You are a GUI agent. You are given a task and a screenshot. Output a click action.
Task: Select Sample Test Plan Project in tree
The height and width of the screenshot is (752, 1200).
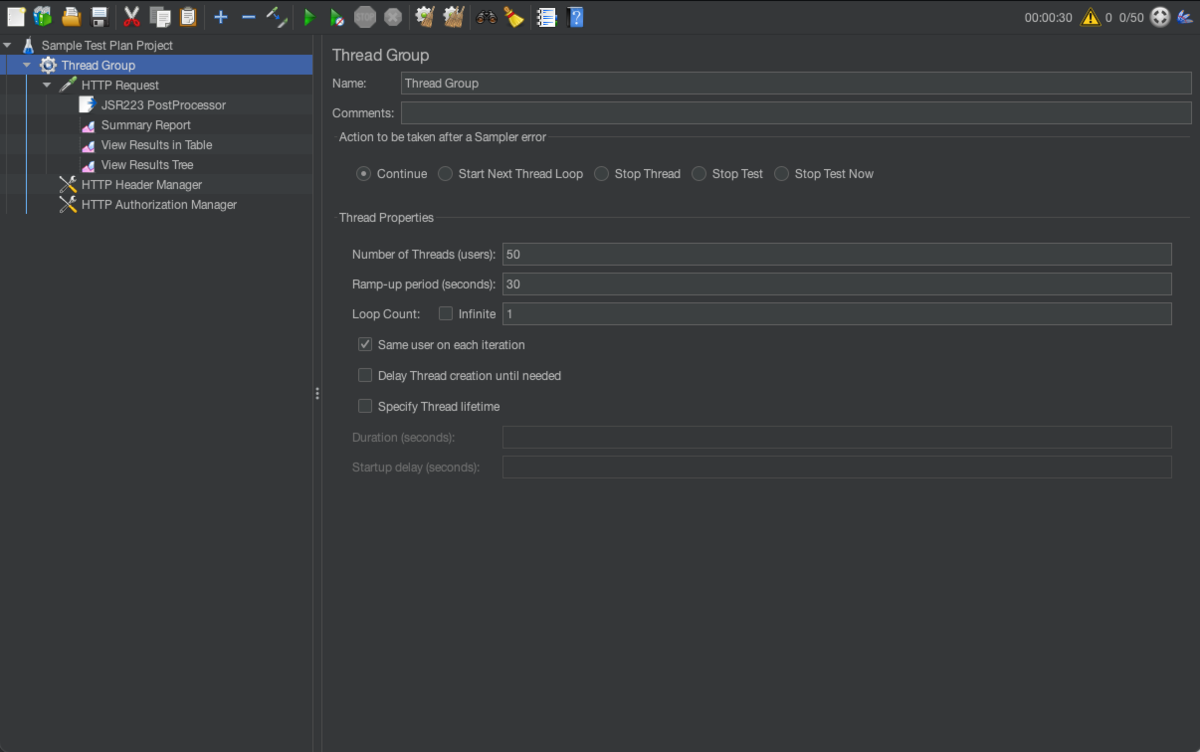(107, 45)
